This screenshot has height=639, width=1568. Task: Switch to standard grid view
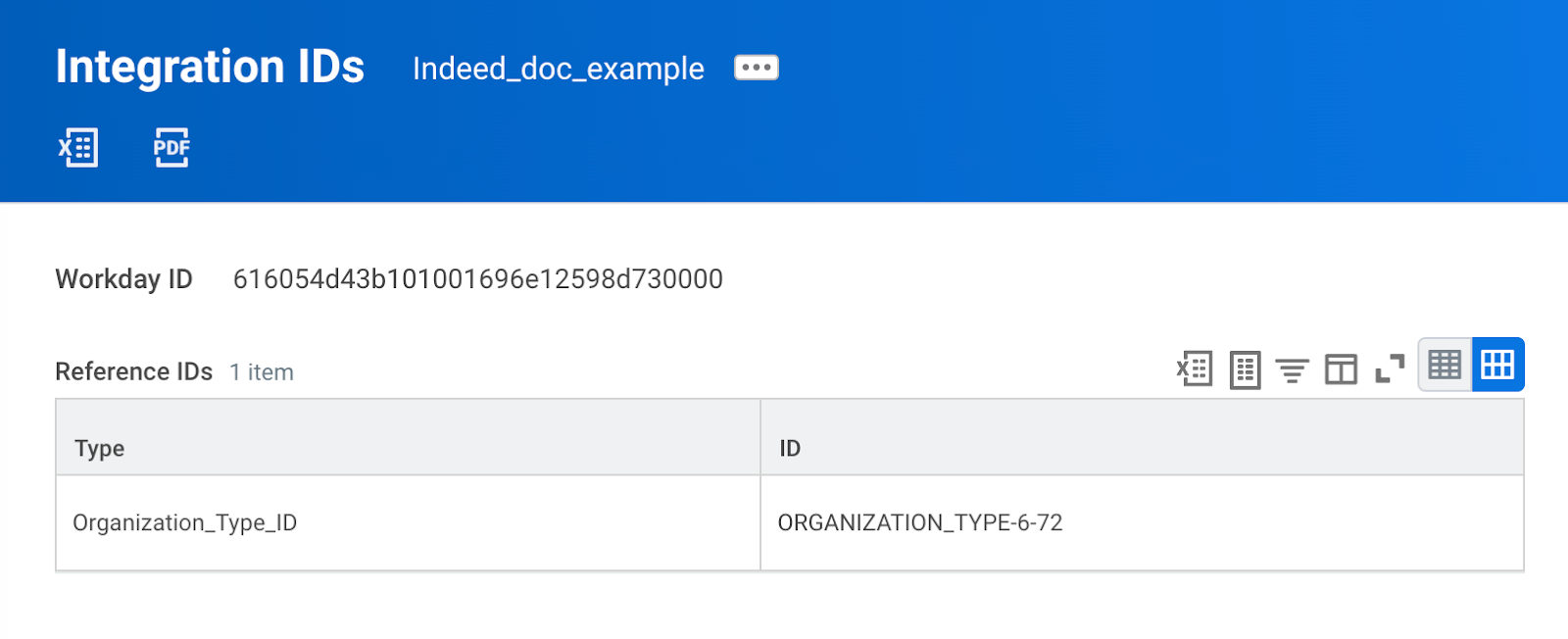(1497, 365)
